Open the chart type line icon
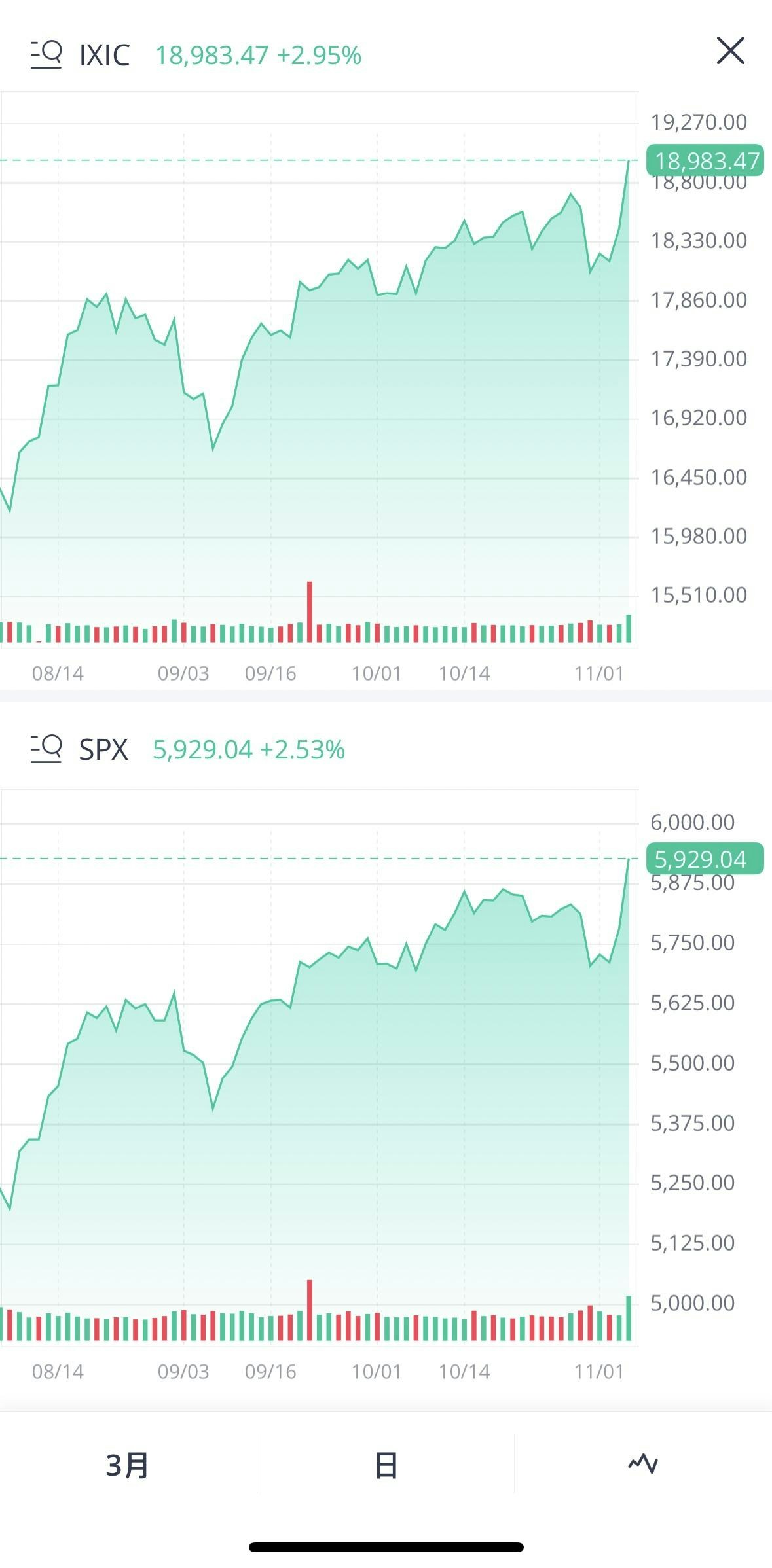The width and height of the screenshot is (772, 1568). click(x=643, y=1463)
